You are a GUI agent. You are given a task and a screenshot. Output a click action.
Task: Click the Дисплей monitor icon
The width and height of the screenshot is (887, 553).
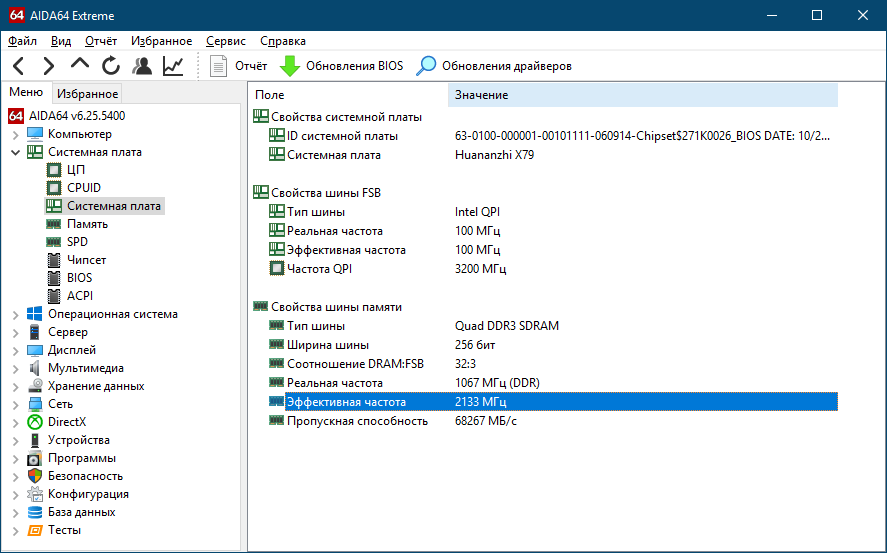[x=35, y=350]
